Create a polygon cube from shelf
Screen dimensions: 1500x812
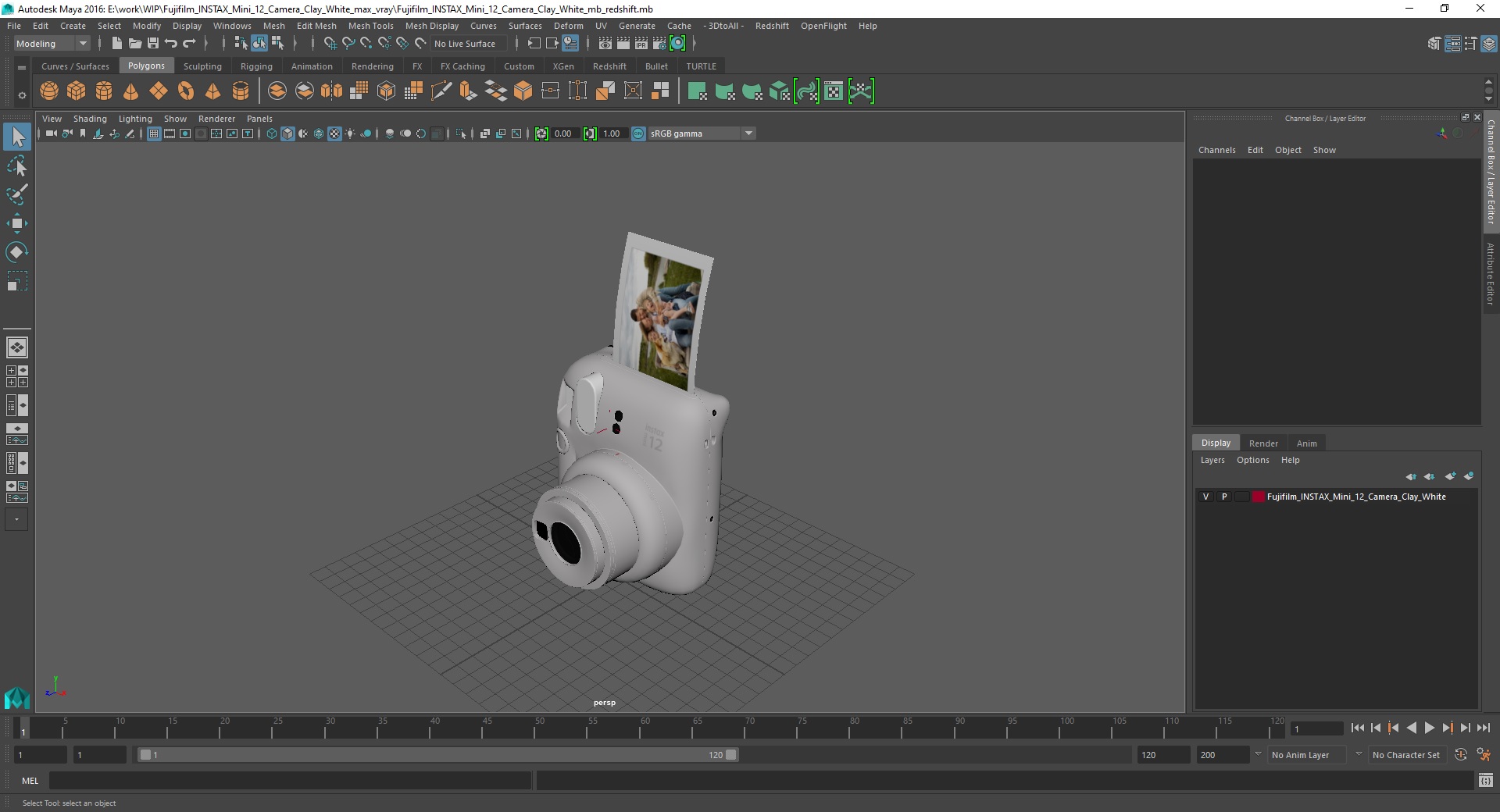[x=77, y=91]
